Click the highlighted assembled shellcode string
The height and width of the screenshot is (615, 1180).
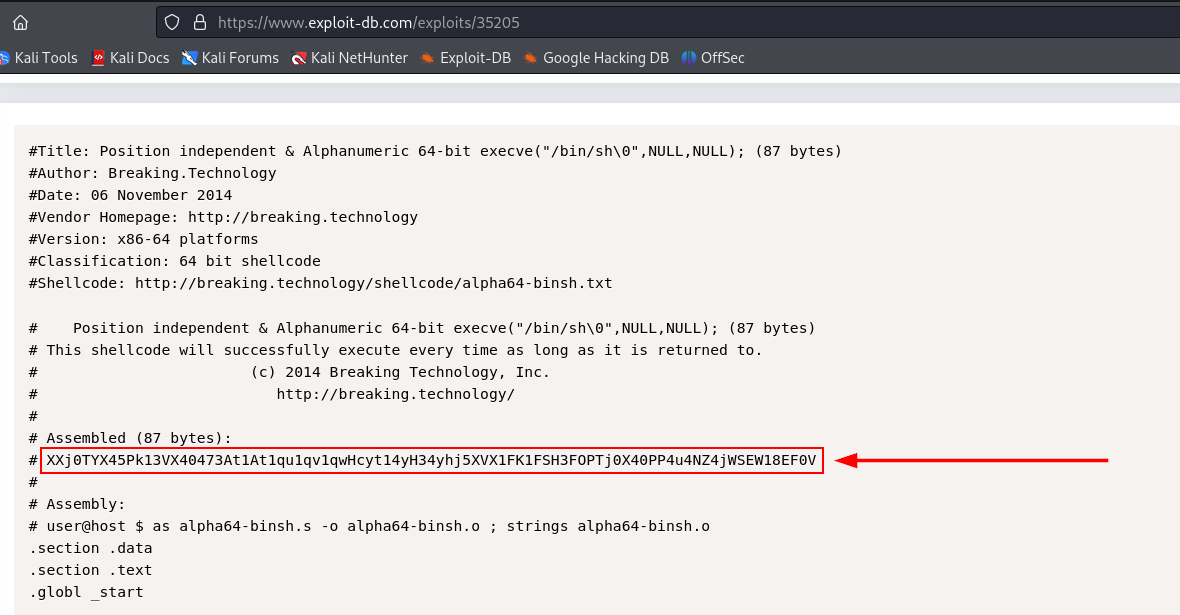tap(432, 460)
